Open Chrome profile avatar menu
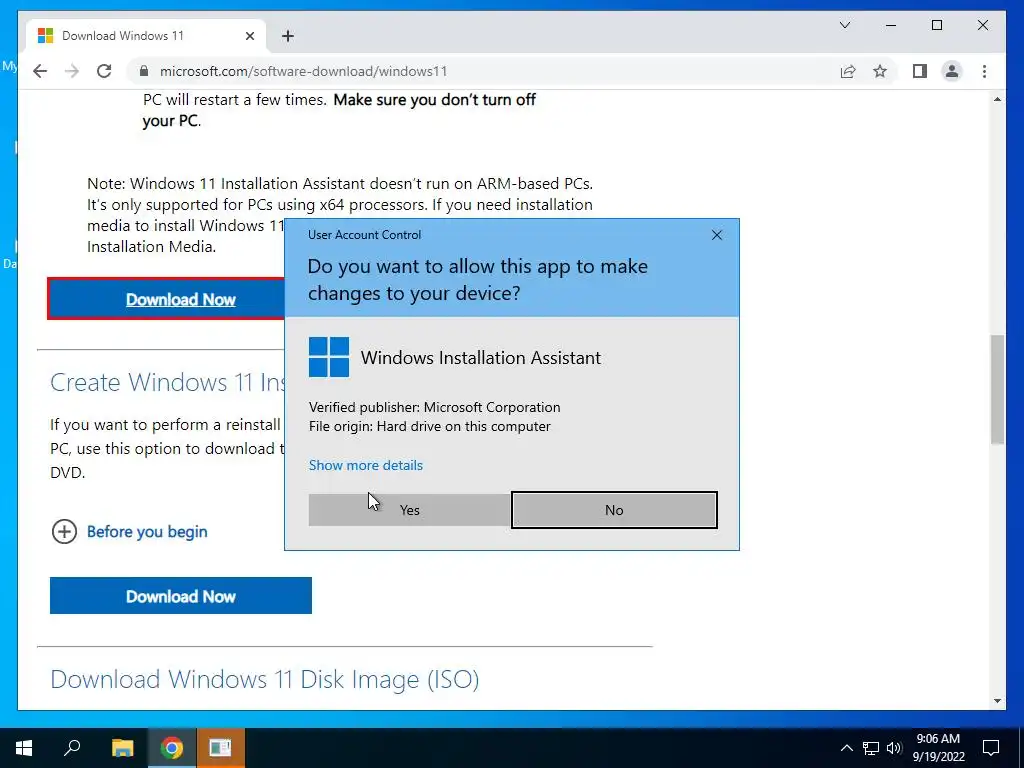Image resolution: width=1024 pixels, height=768 pixels. pos(952,71)
